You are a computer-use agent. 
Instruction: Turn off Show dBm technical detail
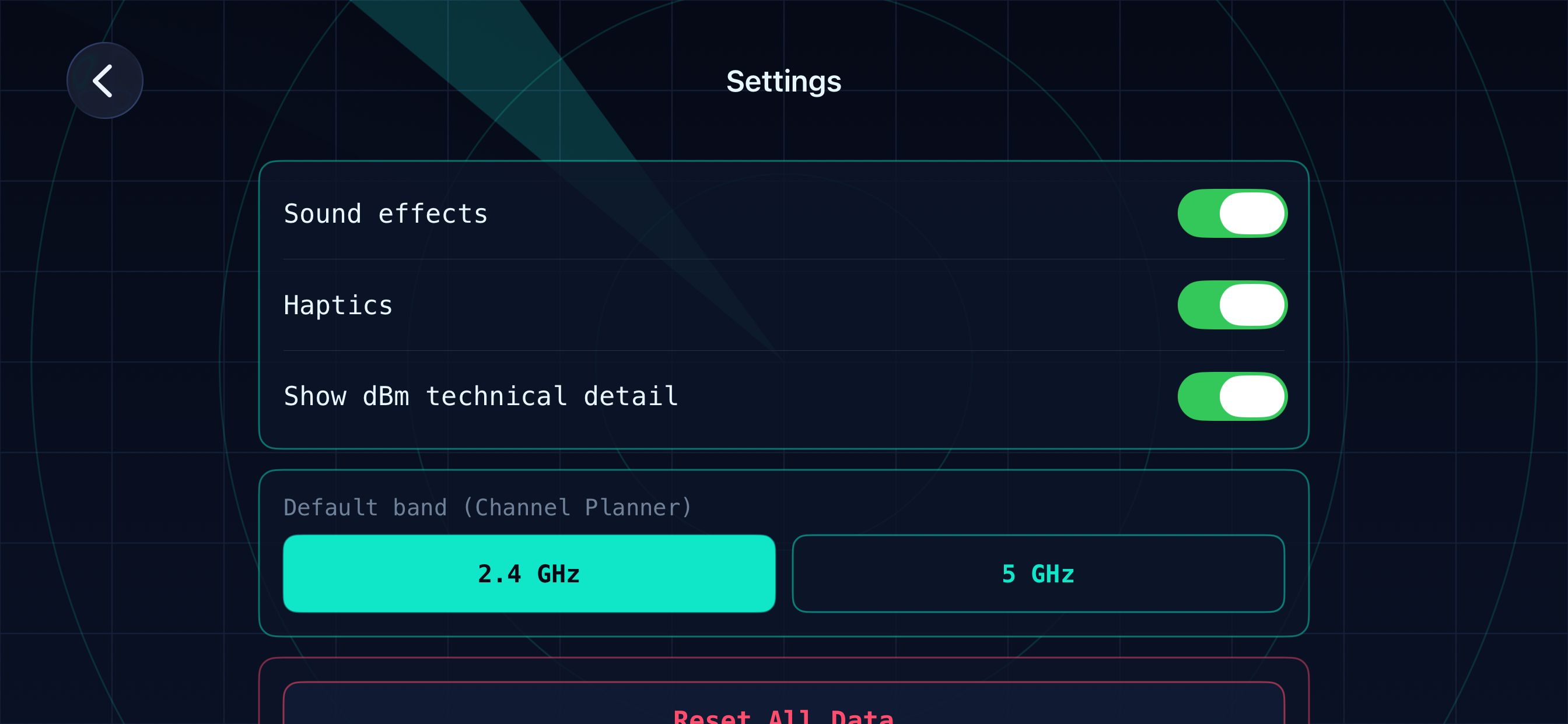pyautogui.click(x=1232, y=396)
